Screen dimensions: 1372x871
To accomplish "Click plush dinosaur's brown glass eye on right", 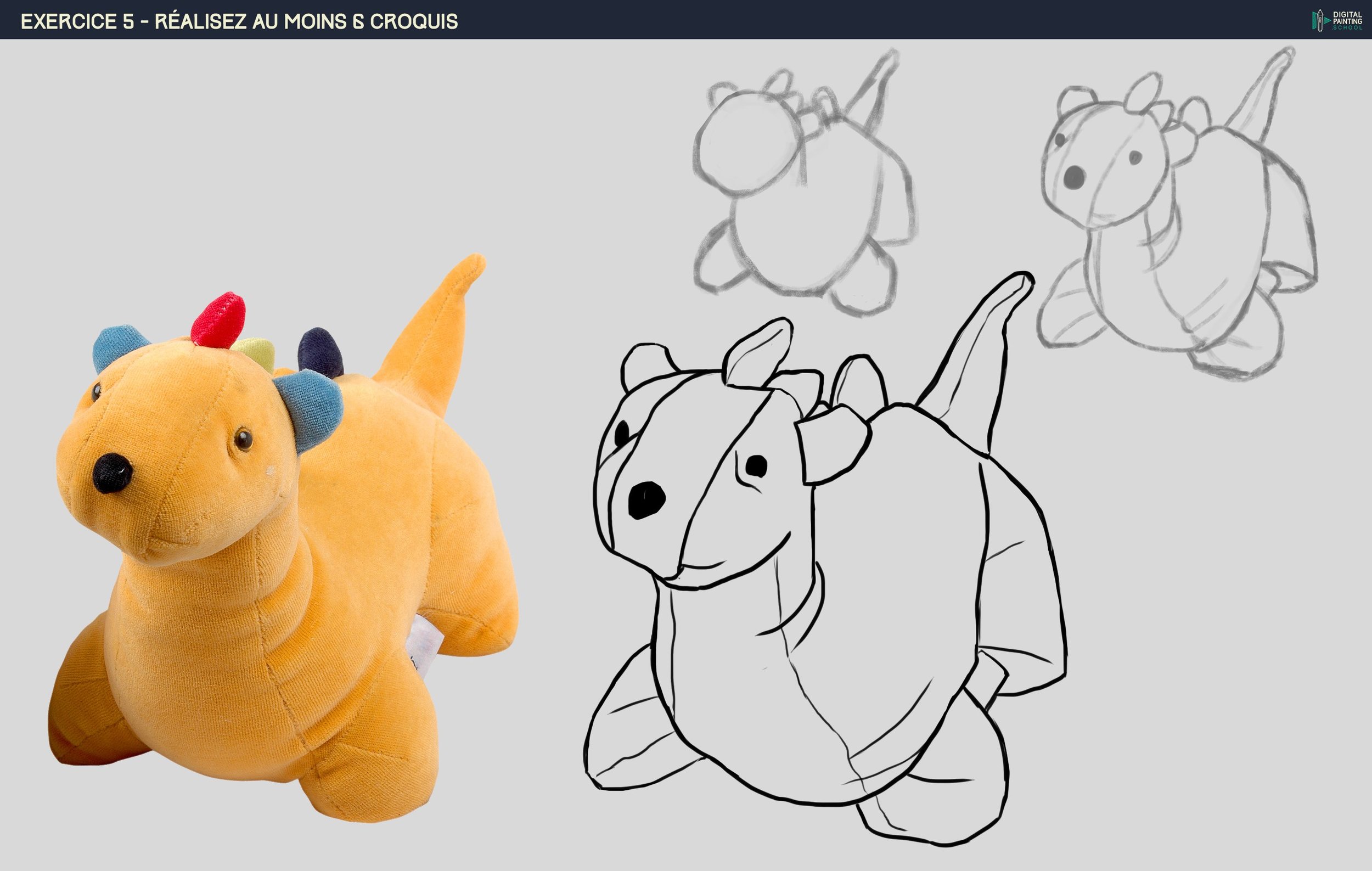I will click(x=244, y=439).
